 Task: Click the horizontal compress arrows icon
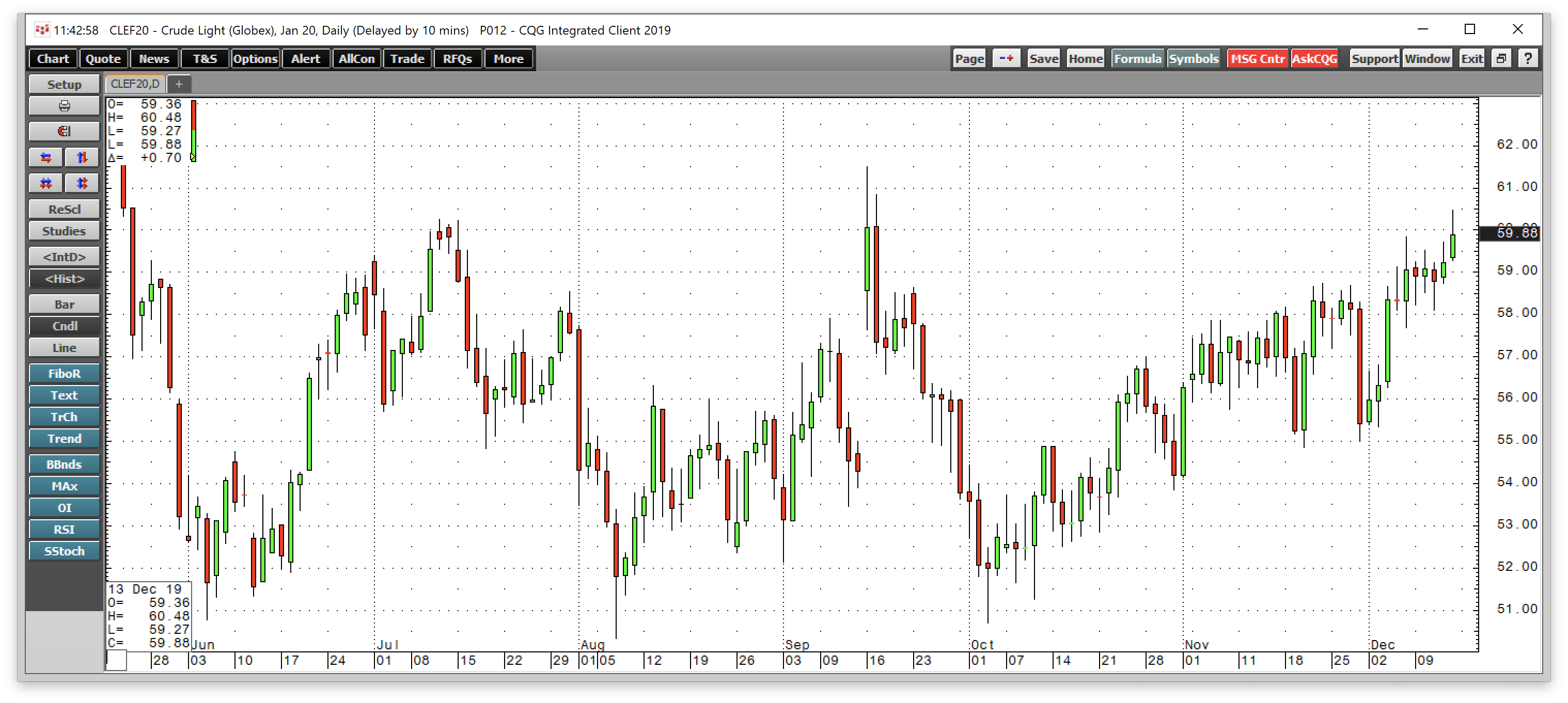click(x=45, y=183)
